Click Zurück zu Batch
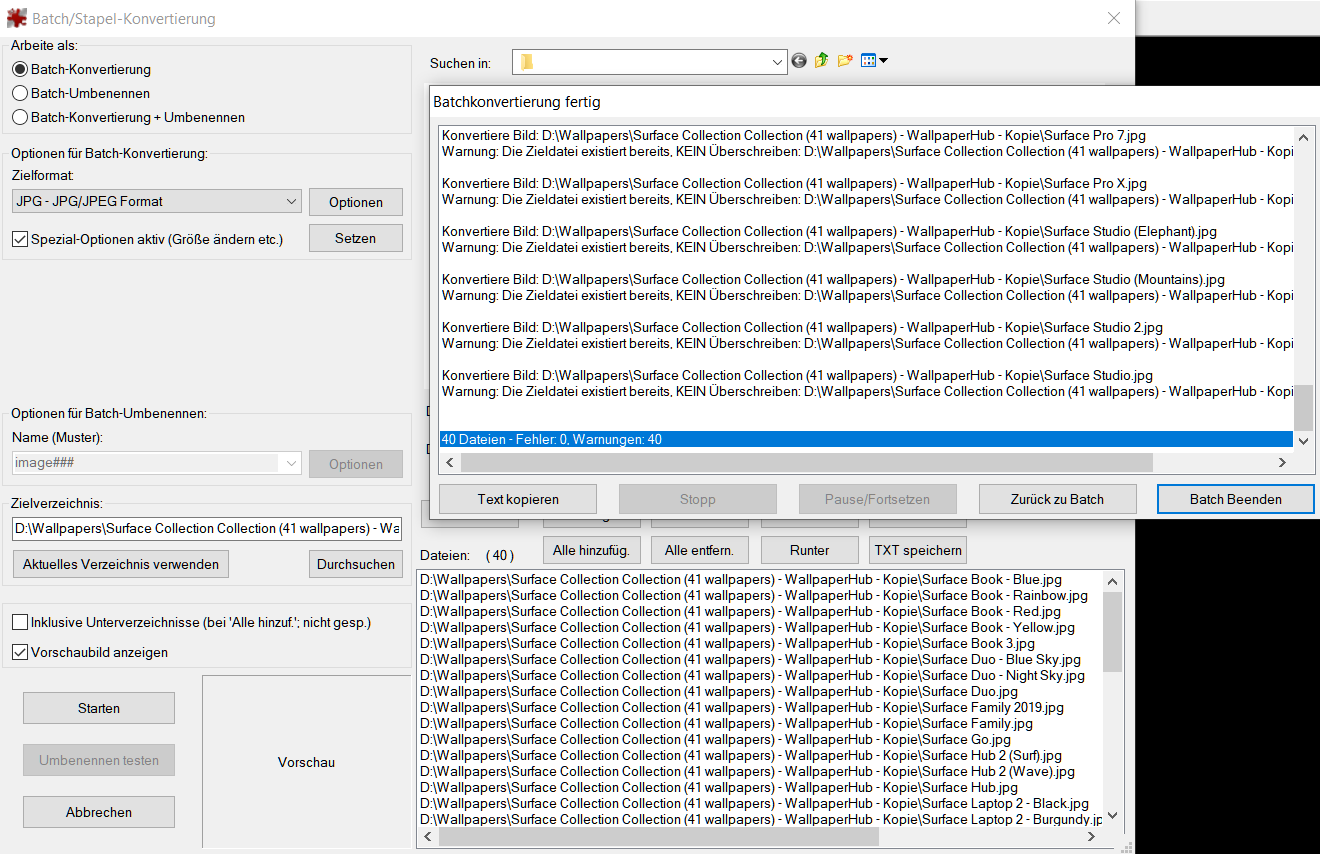Viewport: 1320px width, 854px height. [x=1058, y=499]
